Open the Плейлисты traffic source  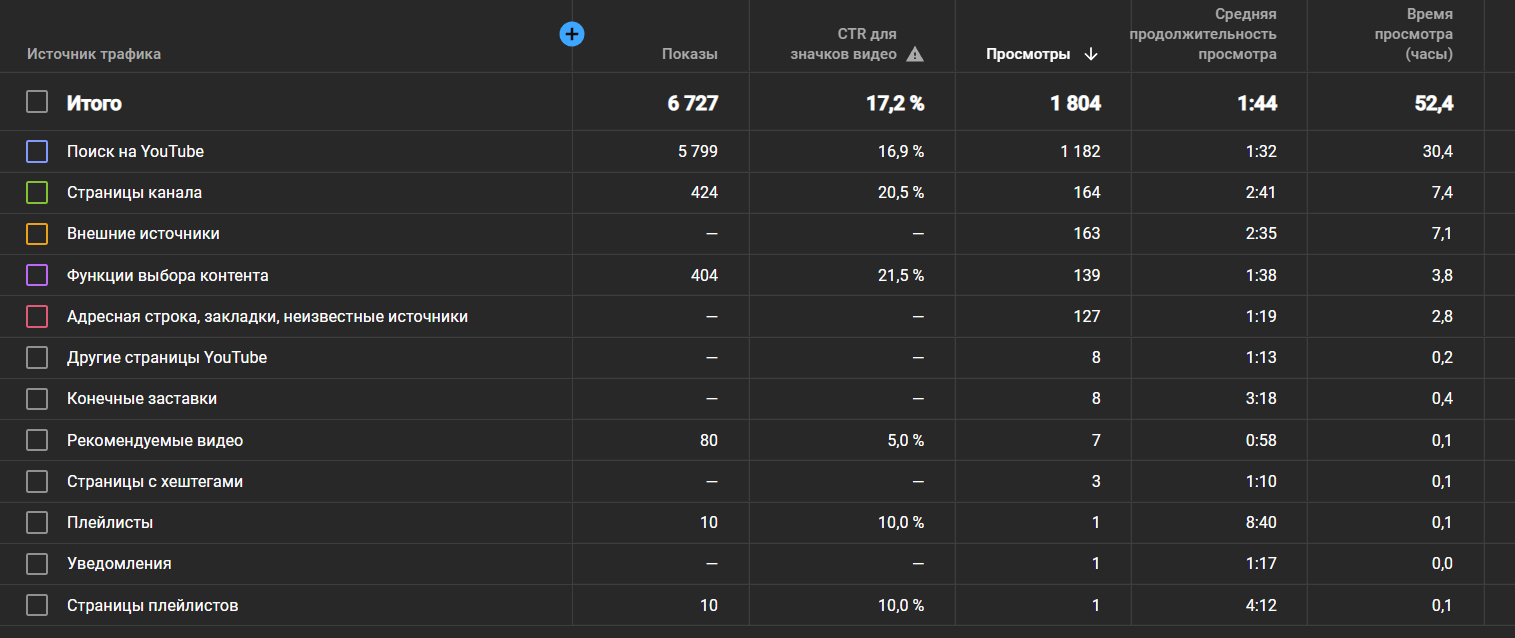pyautogui.click(x=110, y=522)
